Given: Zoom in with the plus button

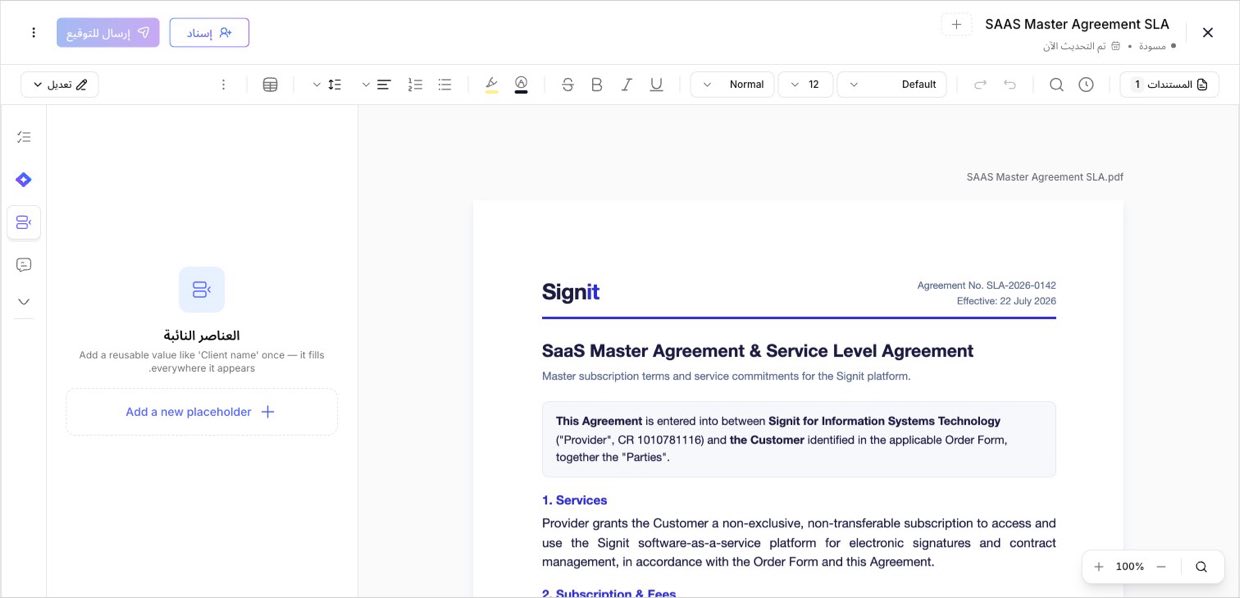Looking at the screenshot, I should (x=1099, y=567).
